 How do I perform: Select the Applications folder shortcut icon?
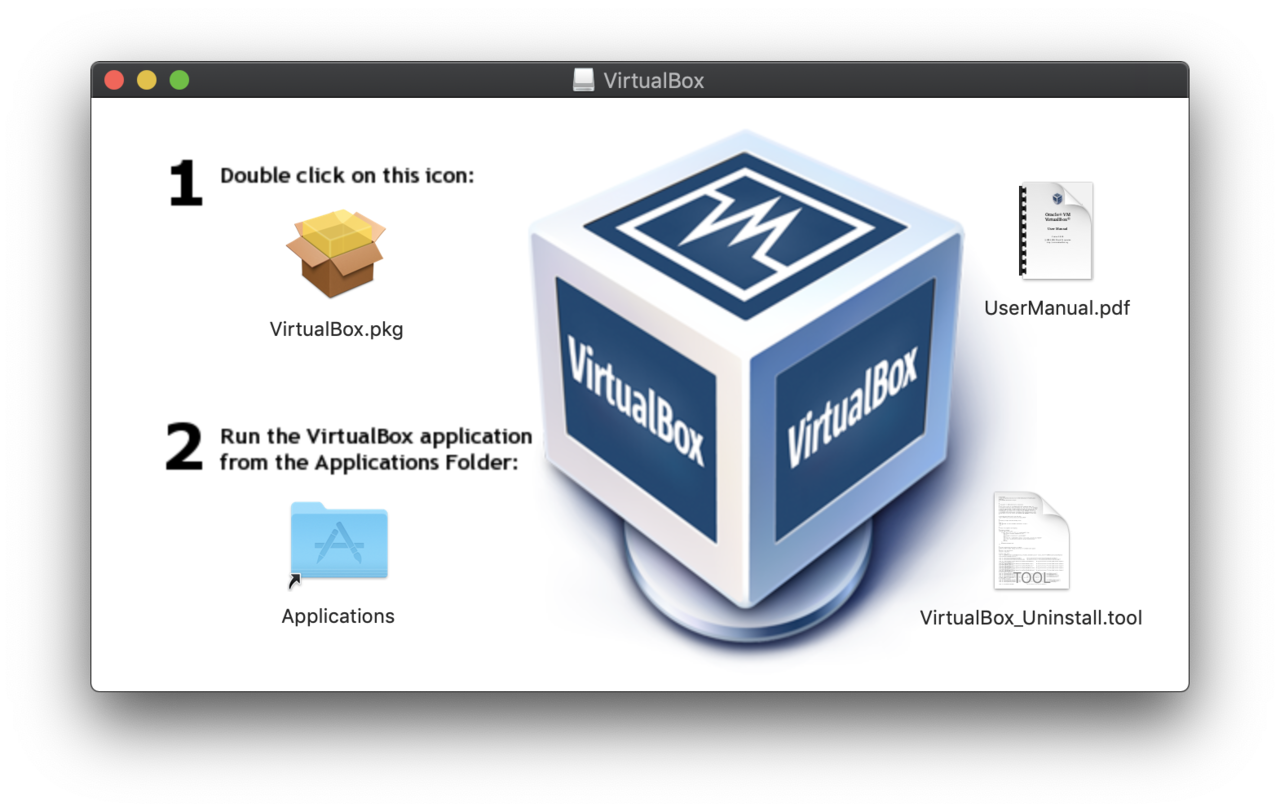338,541
